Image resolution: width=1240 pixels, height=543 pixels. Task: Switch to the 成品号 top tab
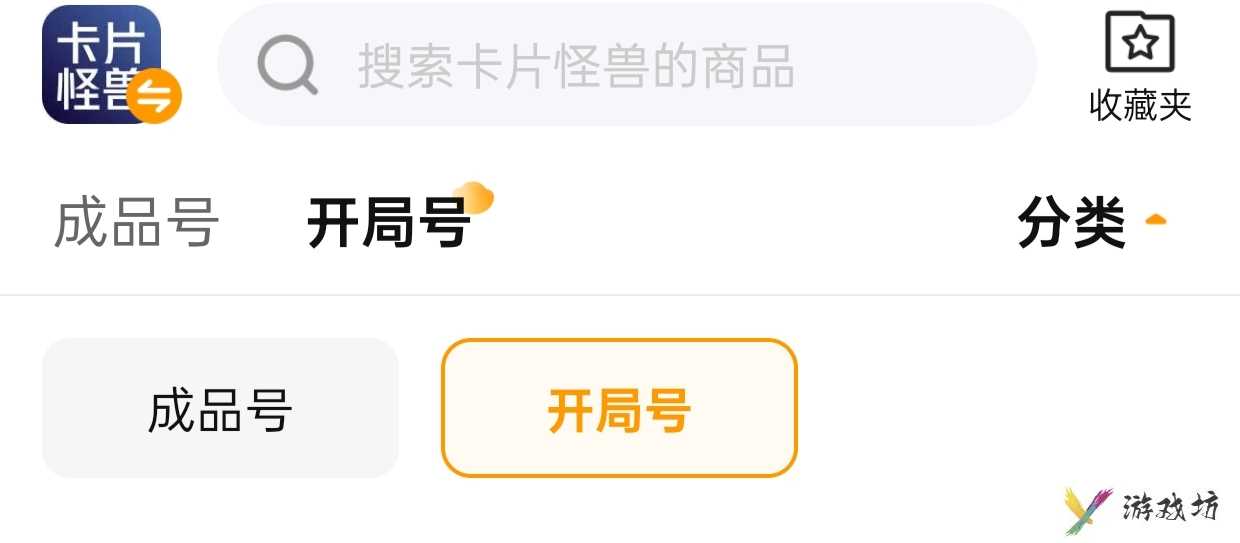tap(136, 222)
